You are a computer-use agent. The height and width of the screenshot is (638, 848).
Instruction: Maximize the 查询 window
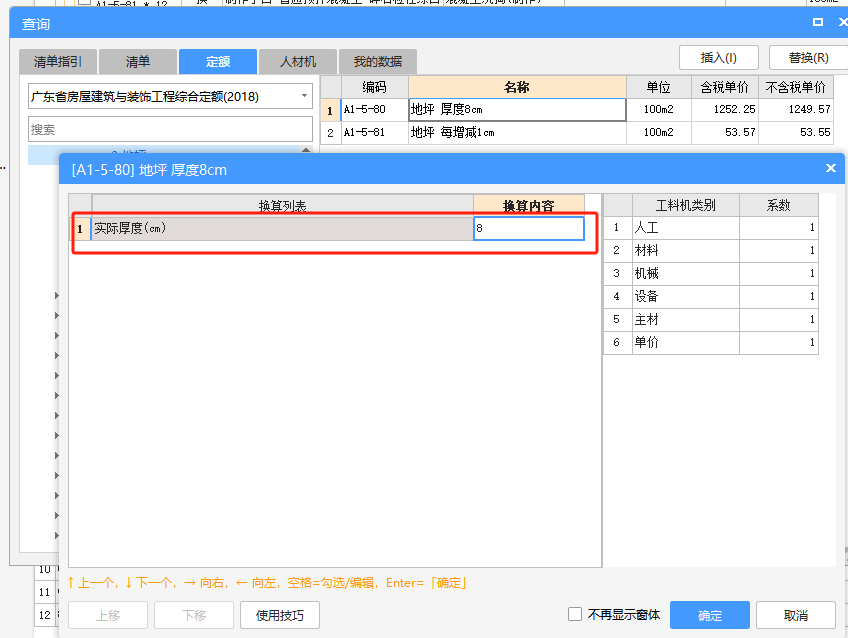pos(818,22)
